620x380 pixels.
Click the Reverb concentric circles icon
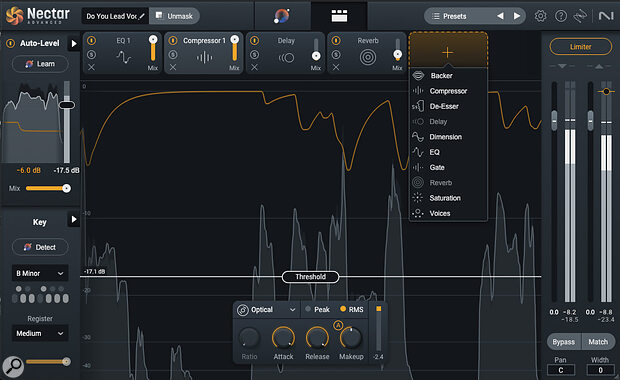point(368,58)
